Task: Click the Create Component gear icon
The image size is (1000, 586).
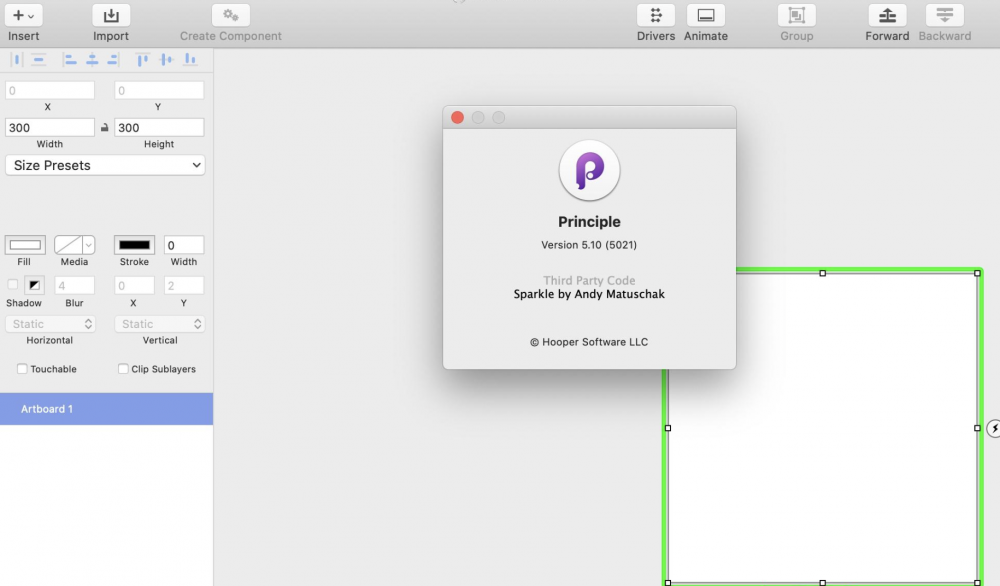Action: (230, 15)
